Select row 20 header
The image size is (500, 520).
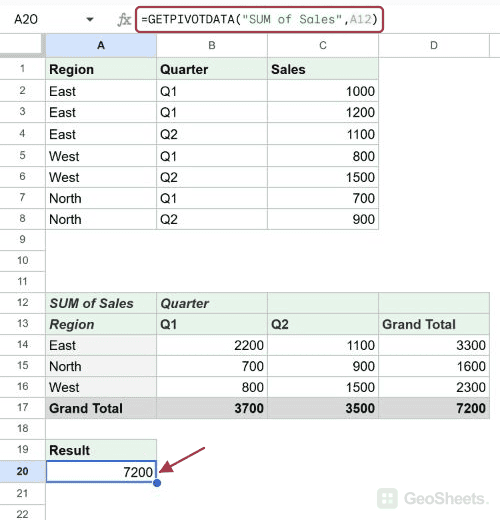[22, 471]
